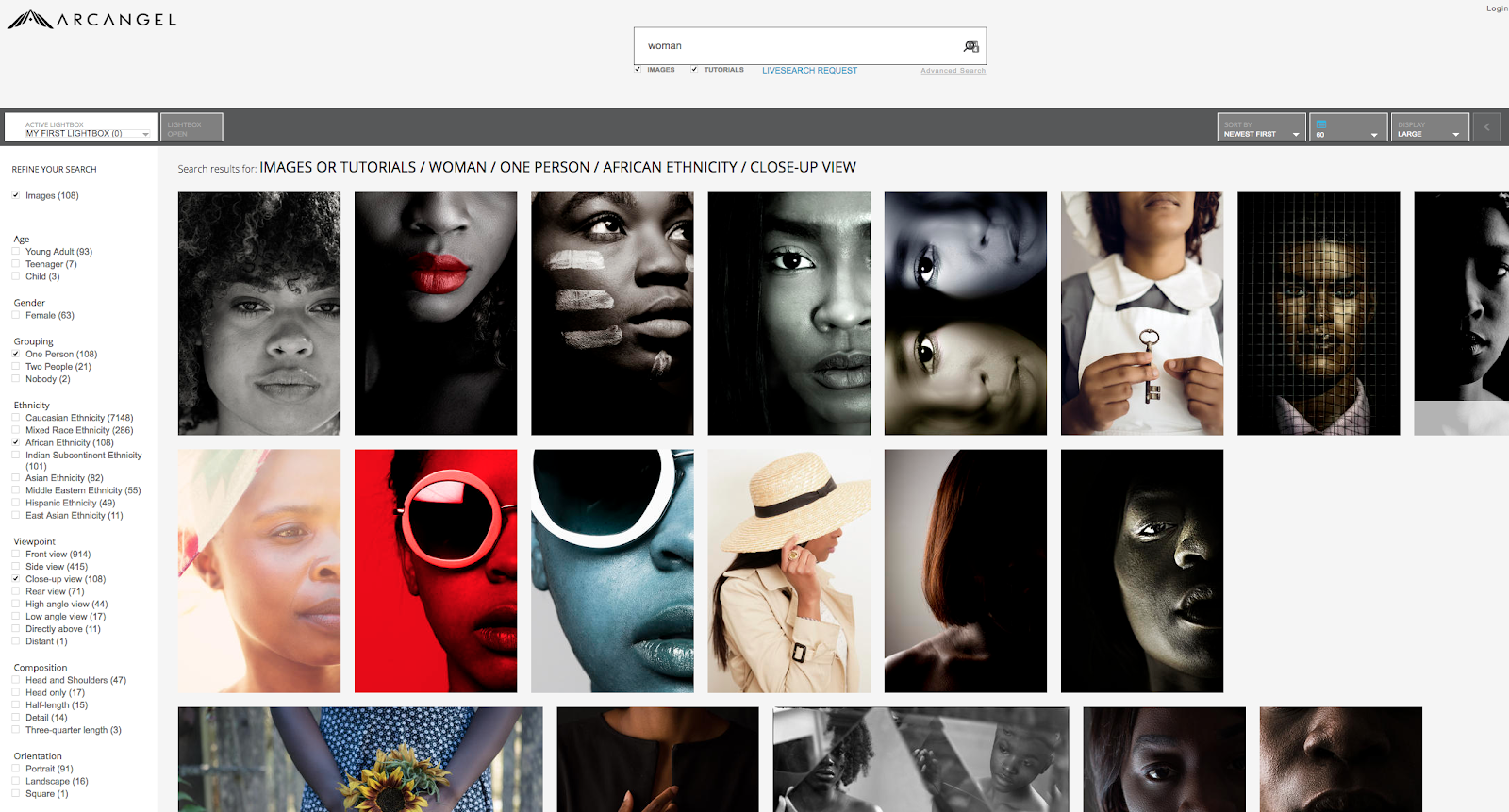This screenshot has width=1509, height=812.
Task: Open the auburn bob hair silhouette thumbnail
Action: tap(966, 571)
